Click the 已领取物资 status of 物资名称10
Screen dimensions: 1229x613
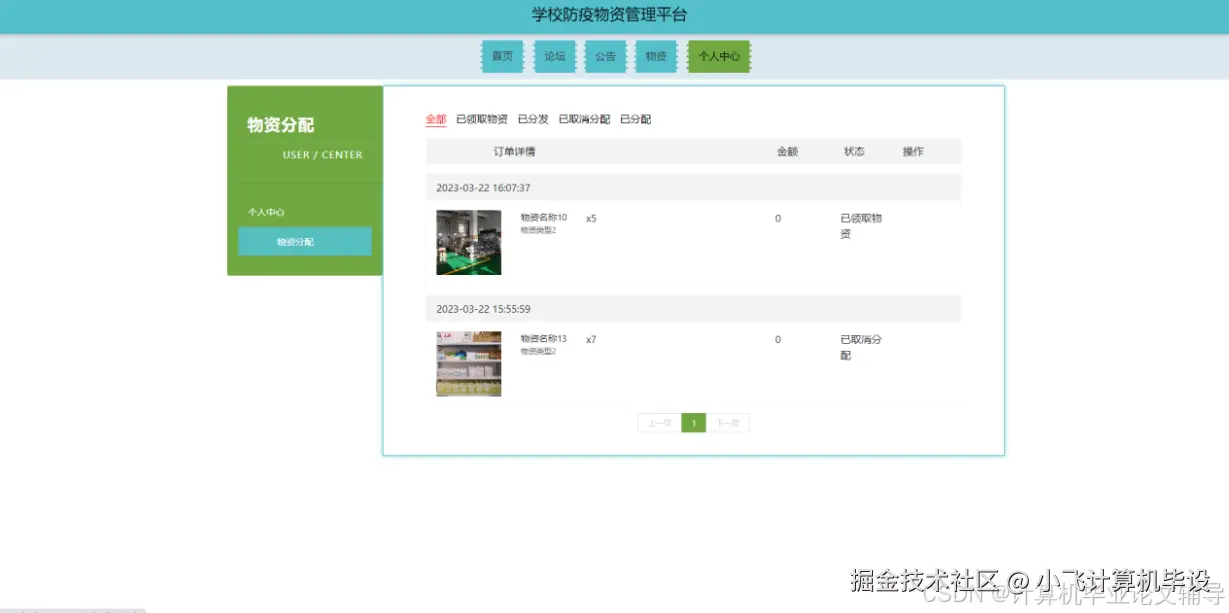click(861, 226)
